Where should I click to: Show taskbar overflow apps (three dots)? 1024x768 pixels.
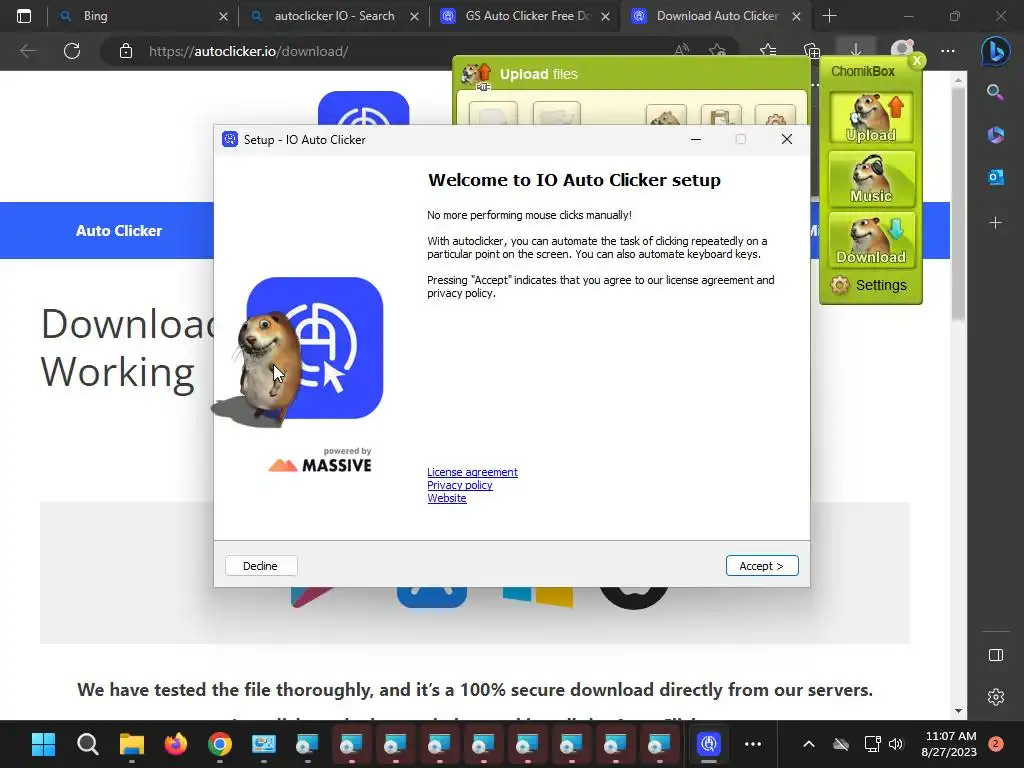click(753, 744)
